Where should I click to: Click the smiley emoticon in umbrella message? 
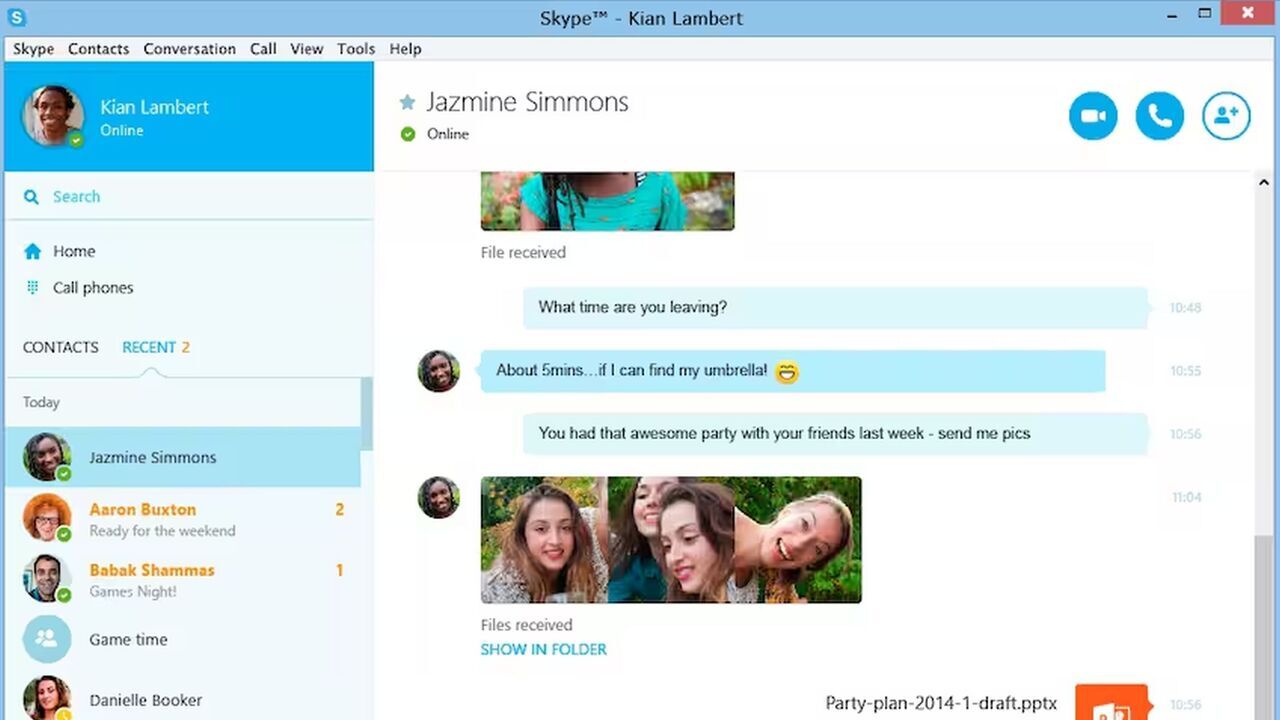pyautogui.click(x=787, y=372)
